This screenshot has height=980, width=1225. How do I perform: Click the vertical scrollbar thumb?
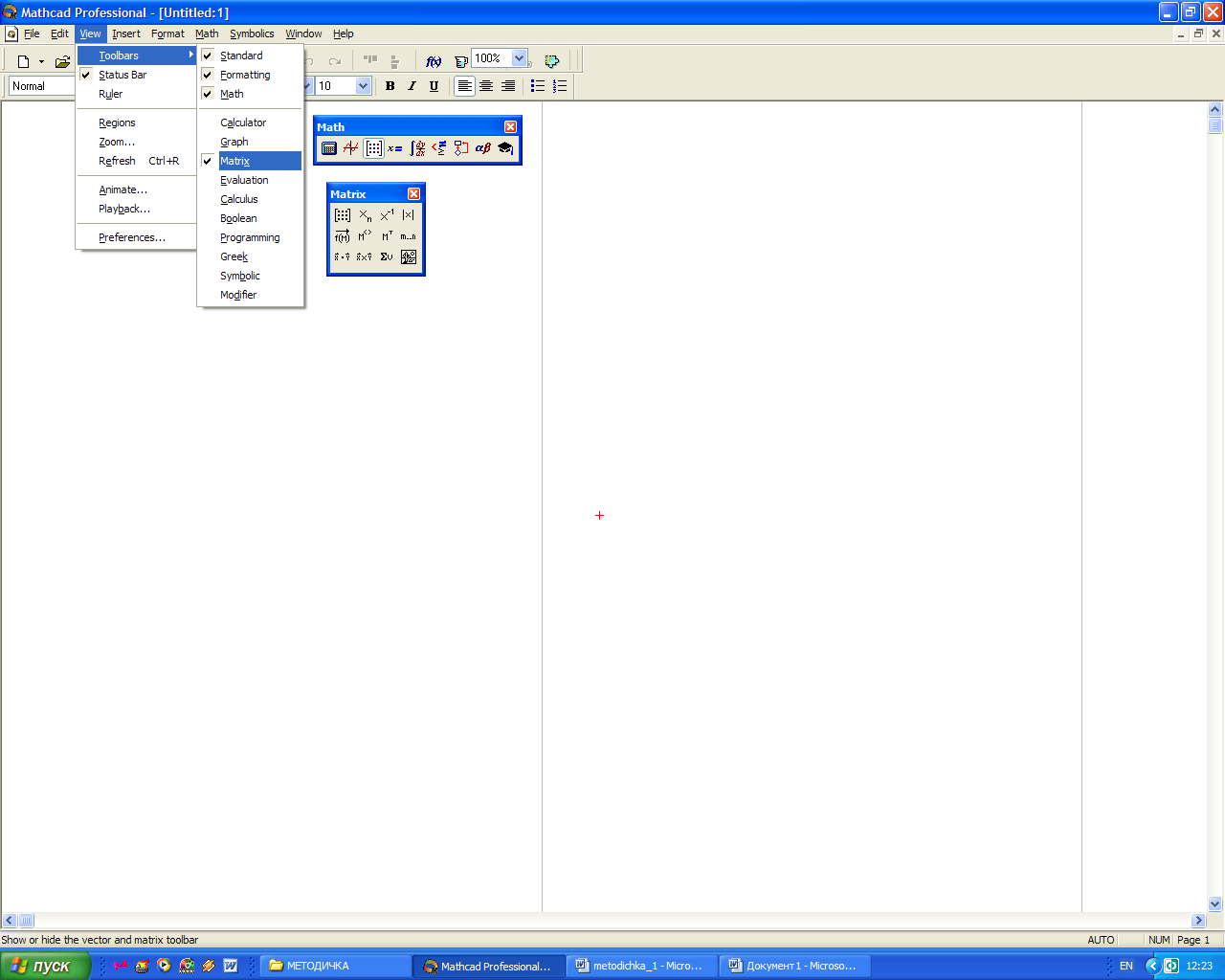point(1215,125)
